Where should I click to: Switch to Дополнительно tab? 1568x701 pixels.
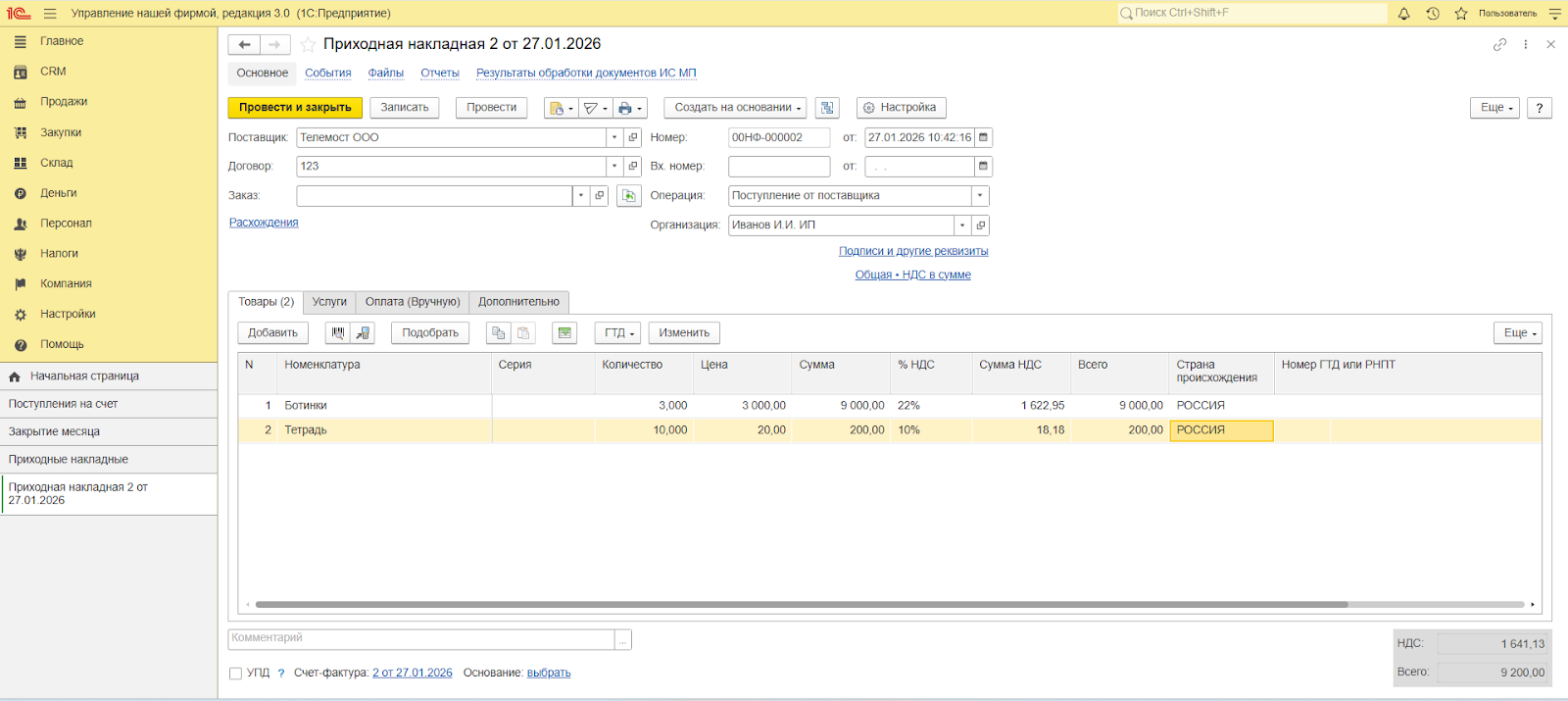pyautogui.click(x=518, y=302)
